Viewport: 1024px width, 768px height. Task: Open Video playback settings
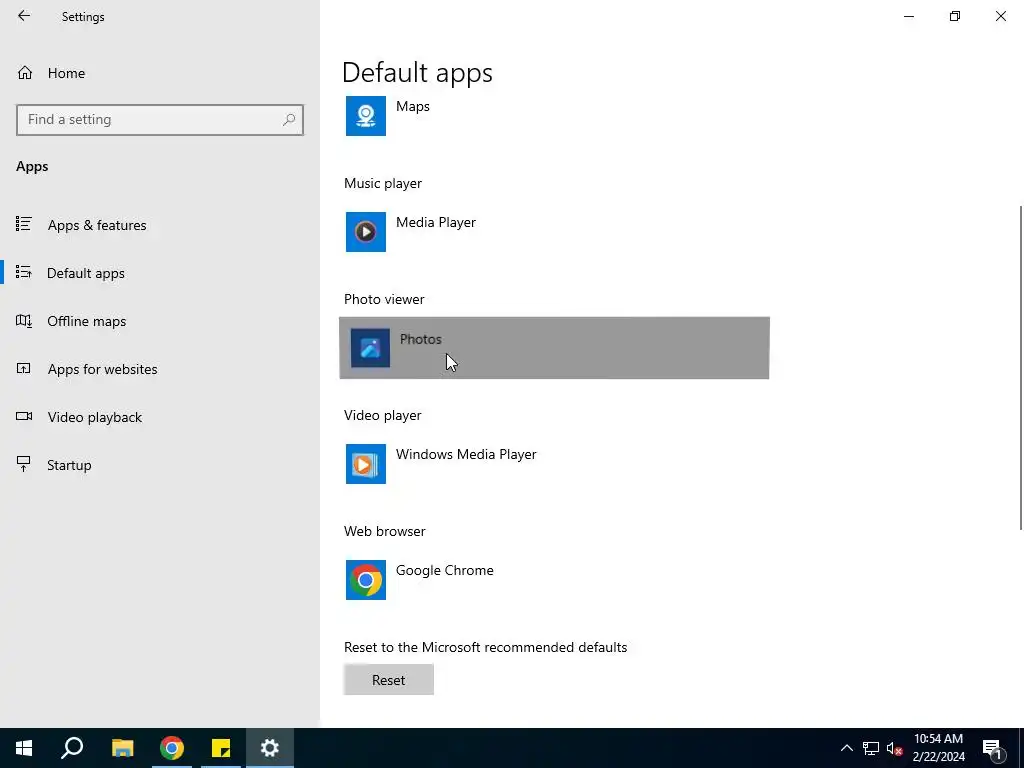pos(159,417)
